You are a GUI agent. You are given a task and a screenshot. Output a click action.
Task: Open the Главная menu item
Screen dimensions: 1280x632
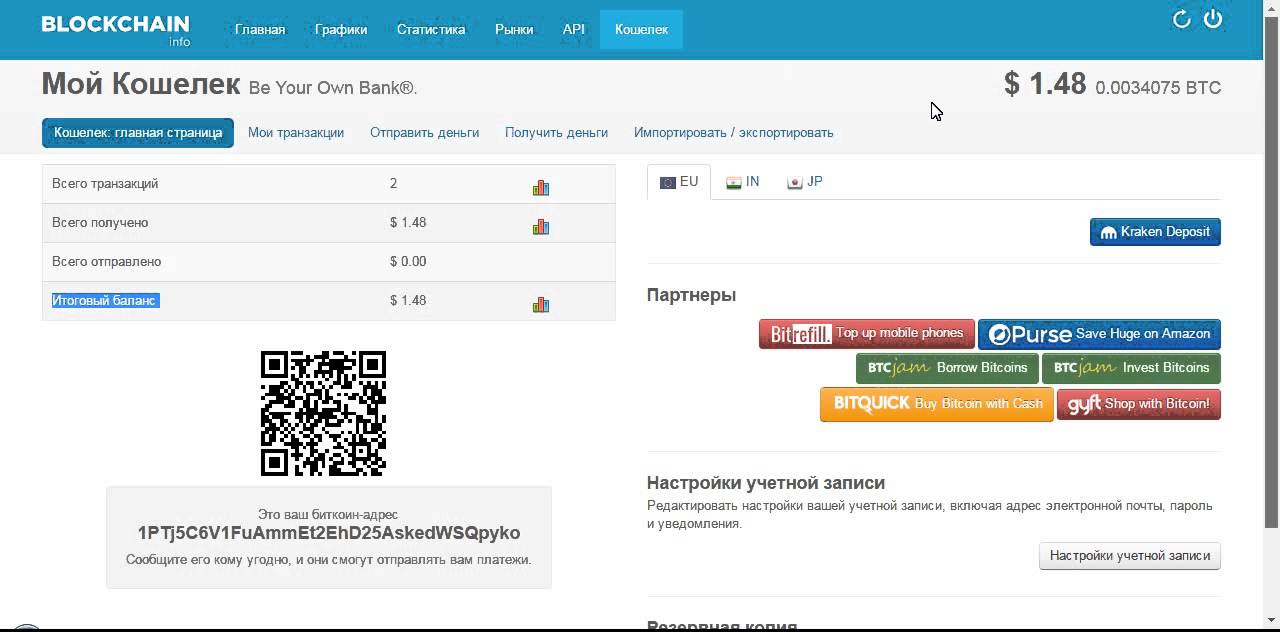click(260, 30)
